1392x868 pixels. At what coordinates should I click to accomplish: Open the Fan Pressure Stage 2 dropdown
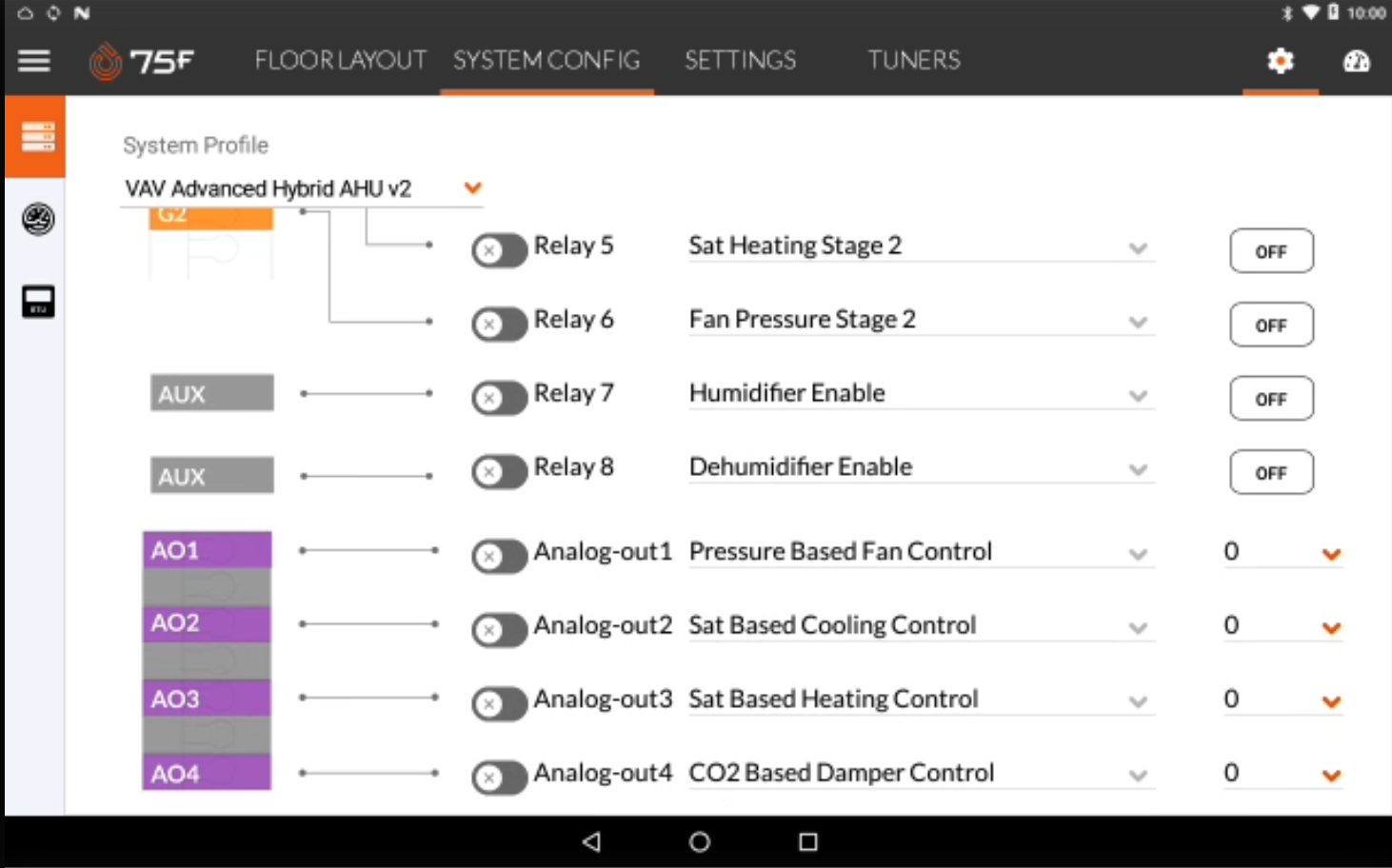pyautogui.click(x=921, y=320)
